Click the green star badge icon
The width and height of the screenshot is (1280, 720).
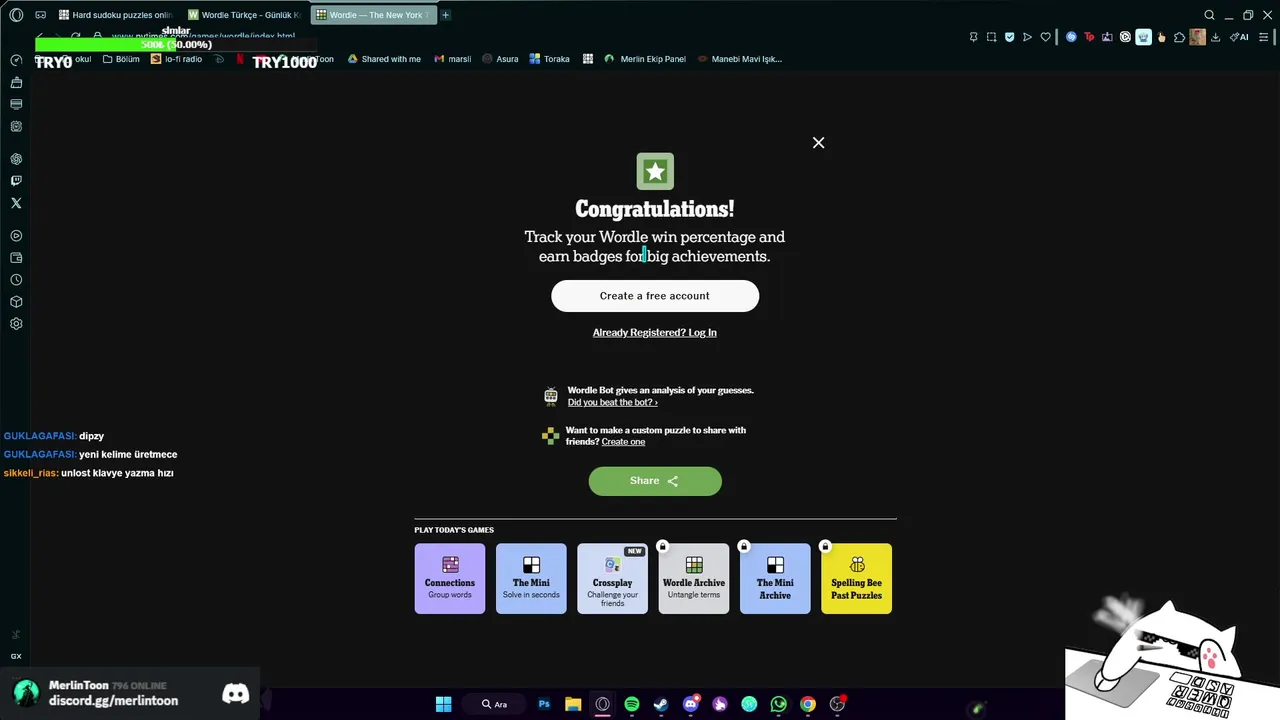655,171
